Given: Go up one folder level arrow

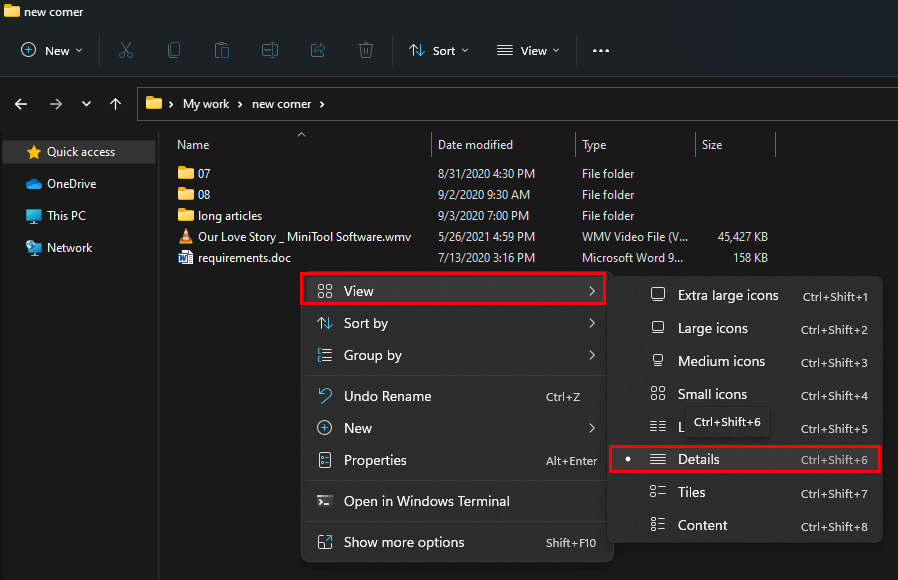Looking at the screenshot, I should [116, 104].
